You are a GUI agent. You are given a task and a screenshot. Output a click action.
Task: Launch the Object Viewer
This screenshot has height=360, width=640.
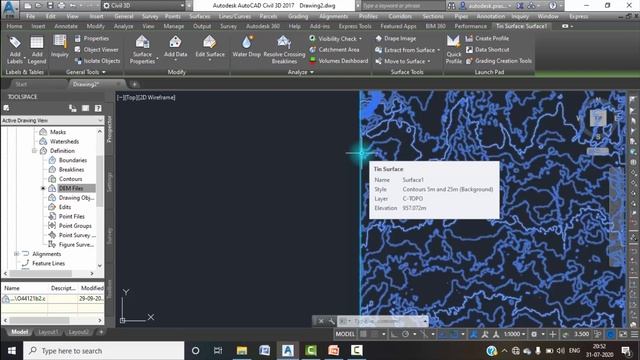click(97, 49)
